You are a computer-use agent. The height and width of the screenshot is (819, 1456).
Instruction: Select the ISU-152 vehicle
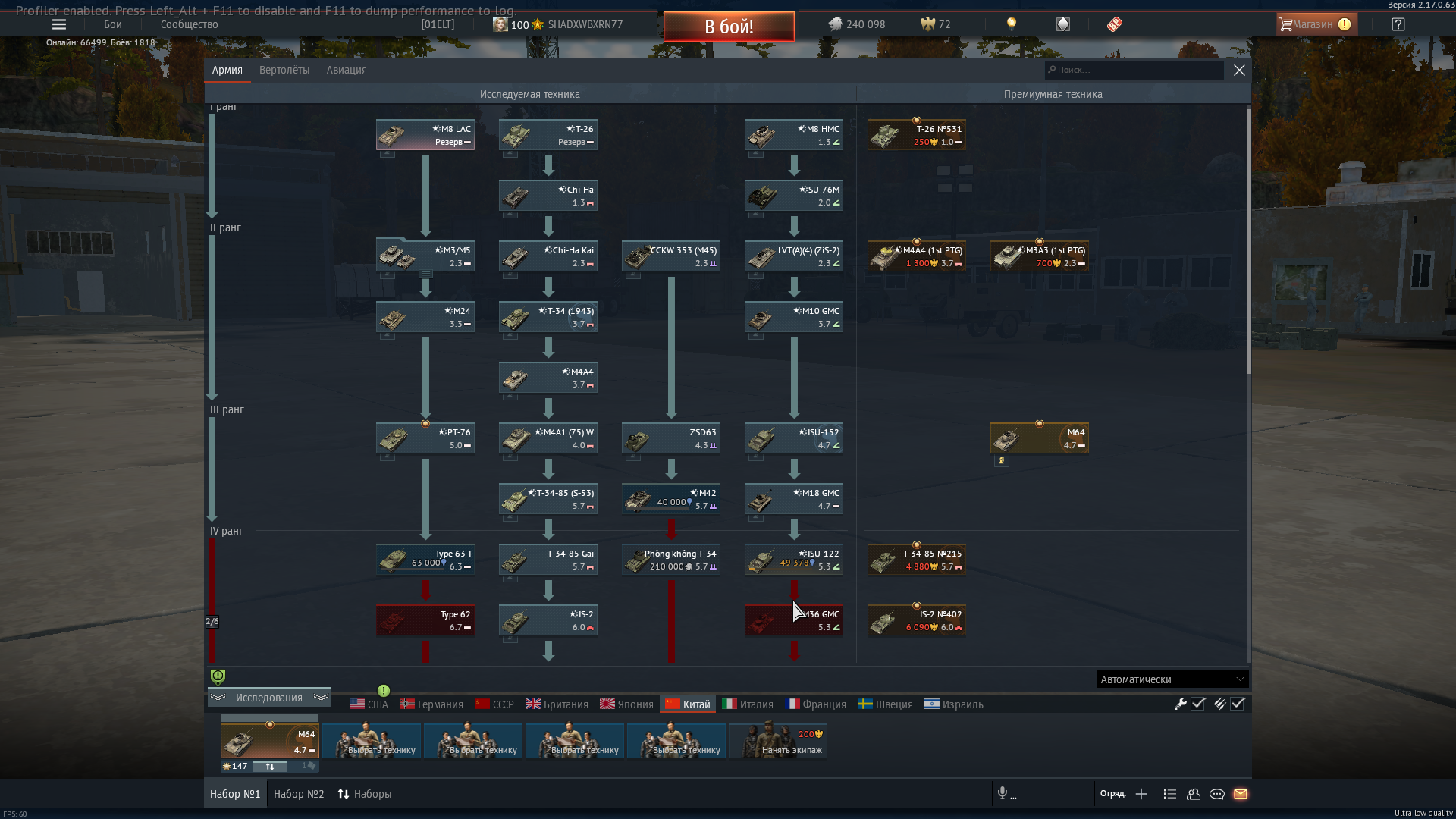(794, 438)
